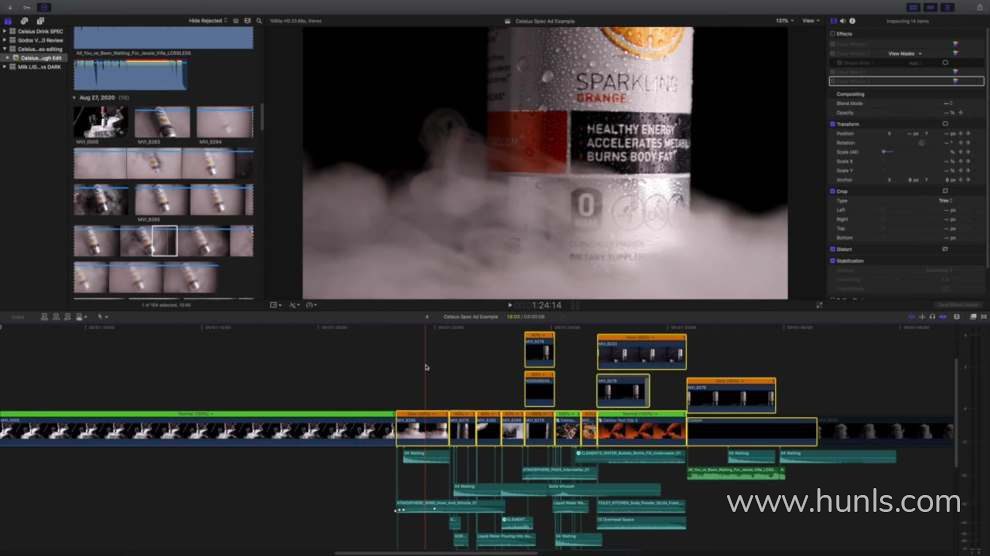The height and width of the screenshot is (556, 990).
Task: Open the keyword editor key icon
Action: click(27, 8)
